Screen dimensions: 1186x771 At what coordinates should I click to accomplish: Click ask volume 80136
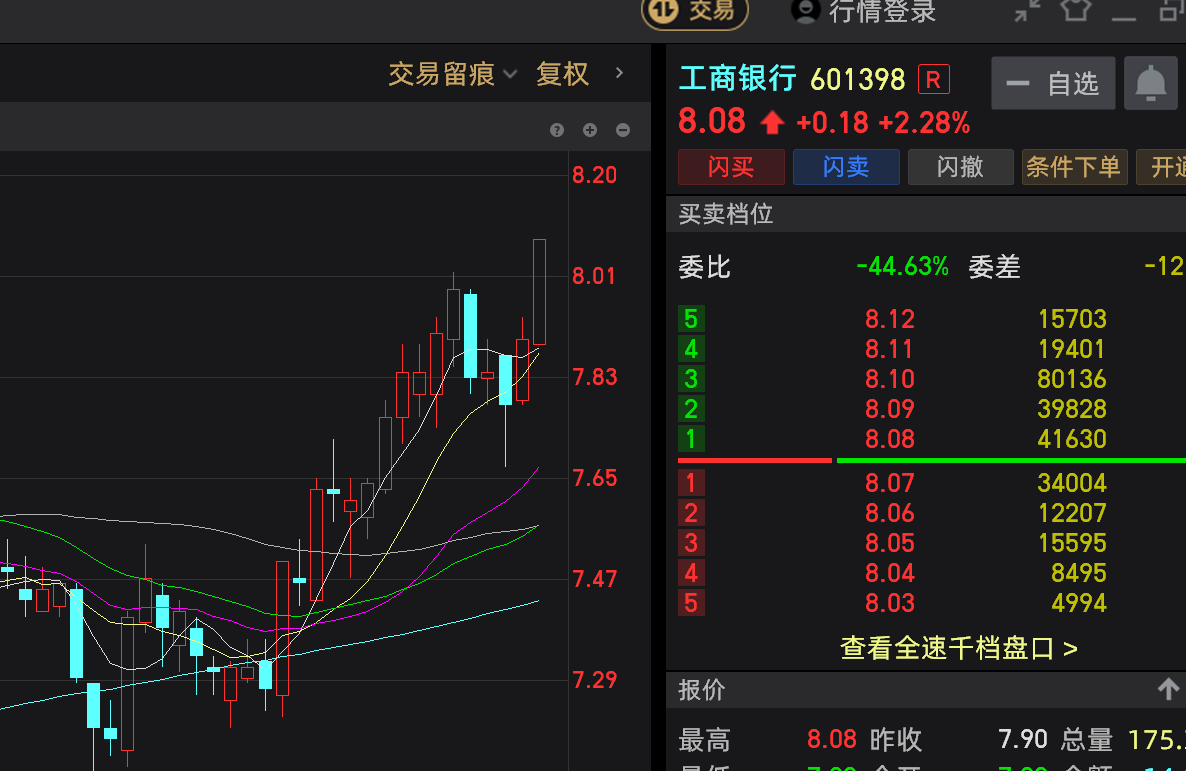(x=1072, y=379)
